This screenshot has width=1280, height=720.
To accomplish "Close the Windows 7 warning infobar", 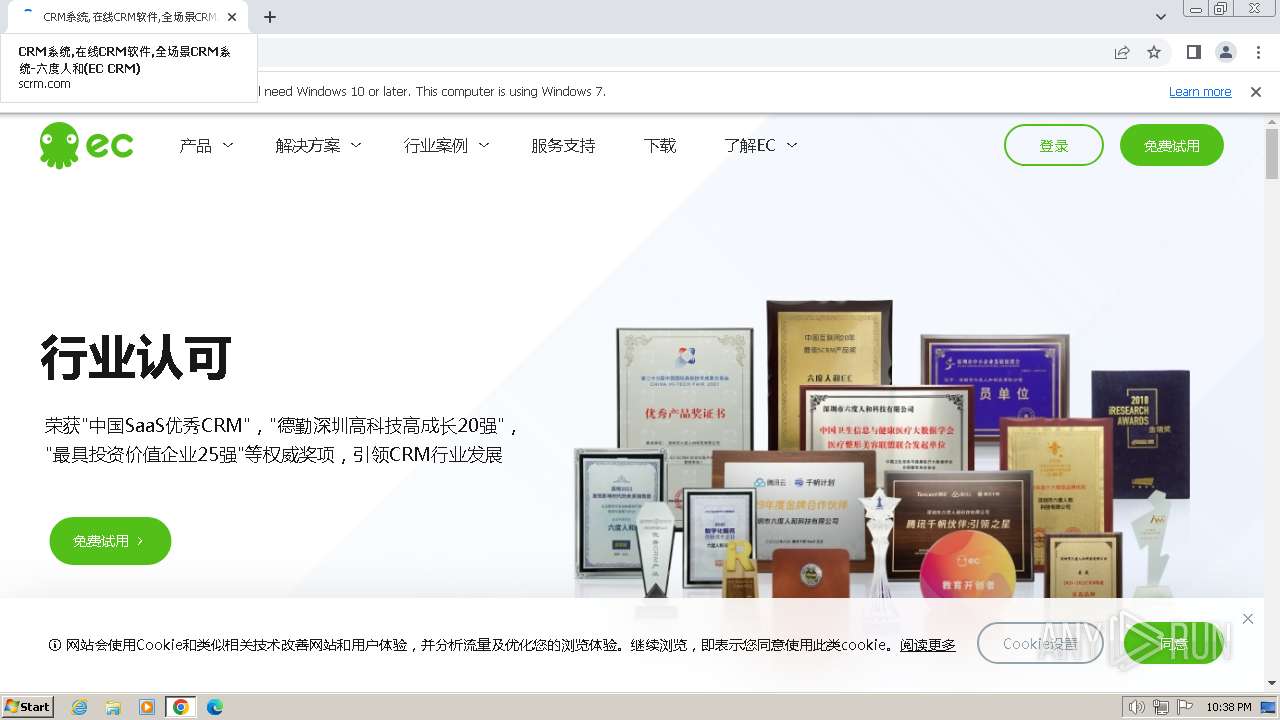I will pos(1256,91).
